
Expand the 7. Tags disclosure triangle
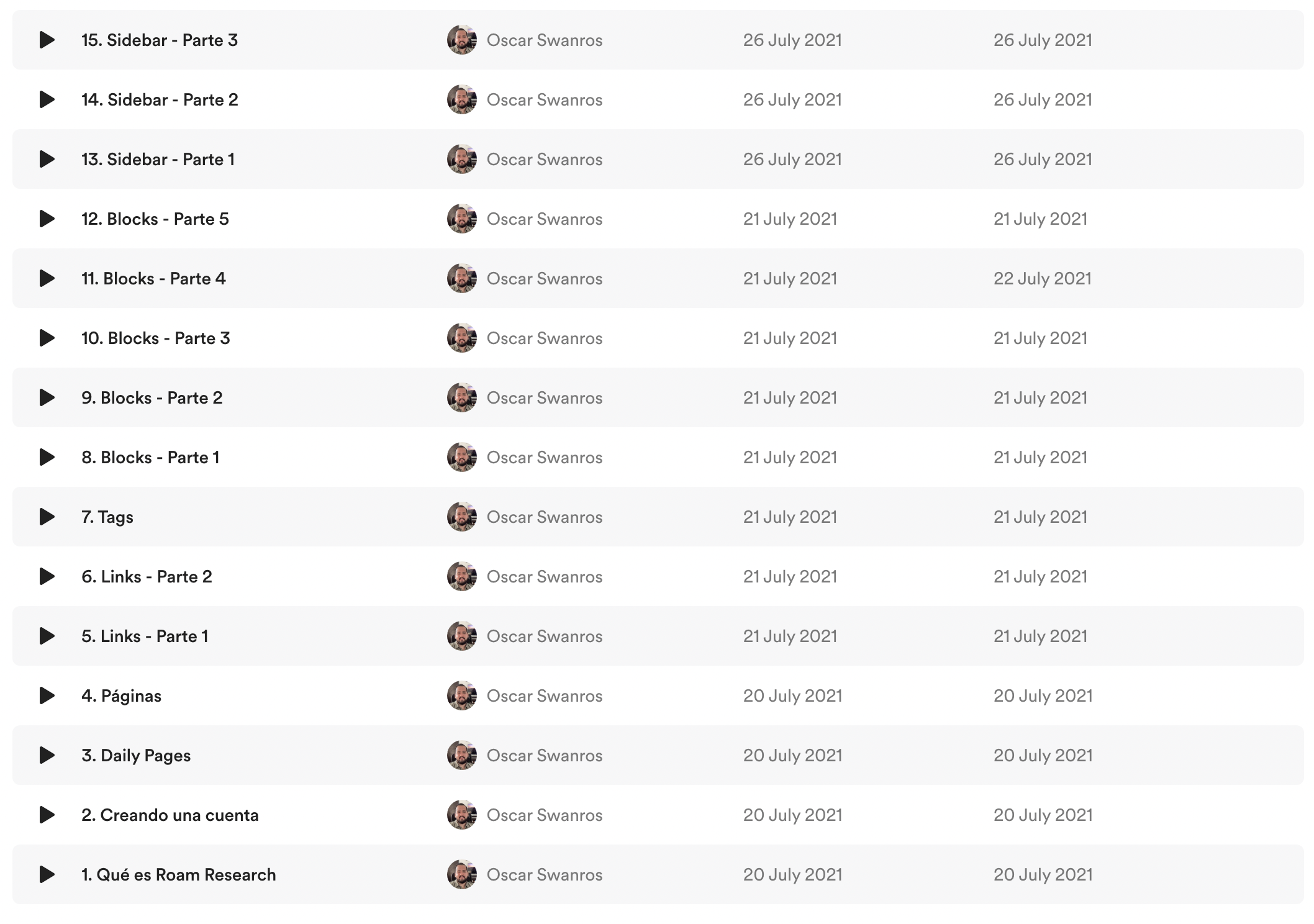point(47,517)
